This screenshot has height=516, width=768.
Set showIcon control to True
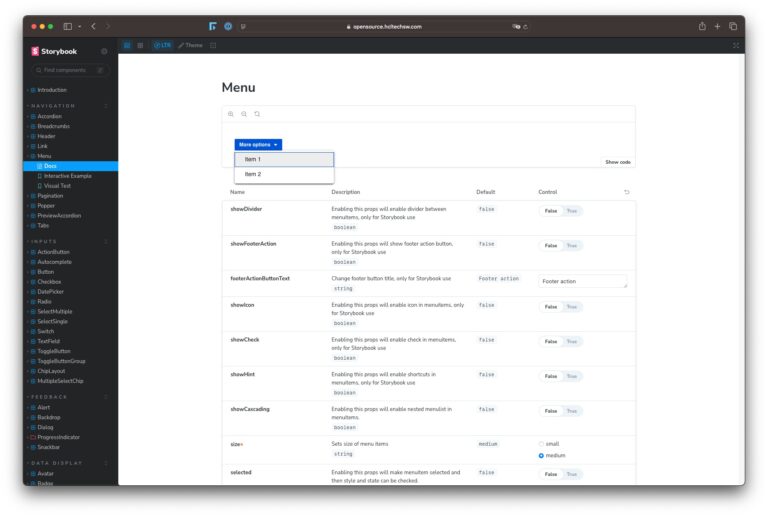[x=572, y=307]
